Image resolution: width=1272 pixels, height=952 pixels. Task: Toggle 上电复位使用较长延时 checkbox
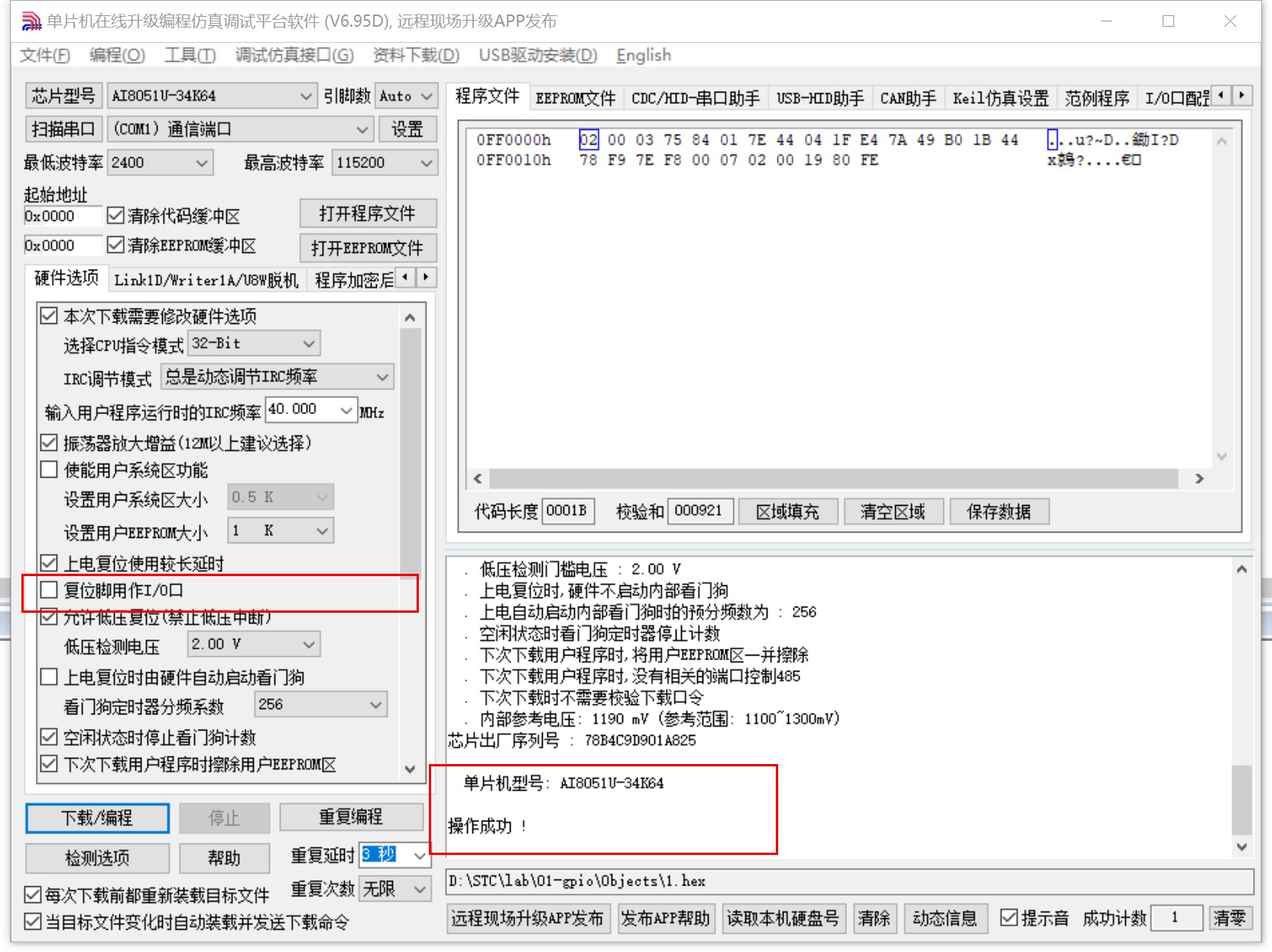[49, 563]
